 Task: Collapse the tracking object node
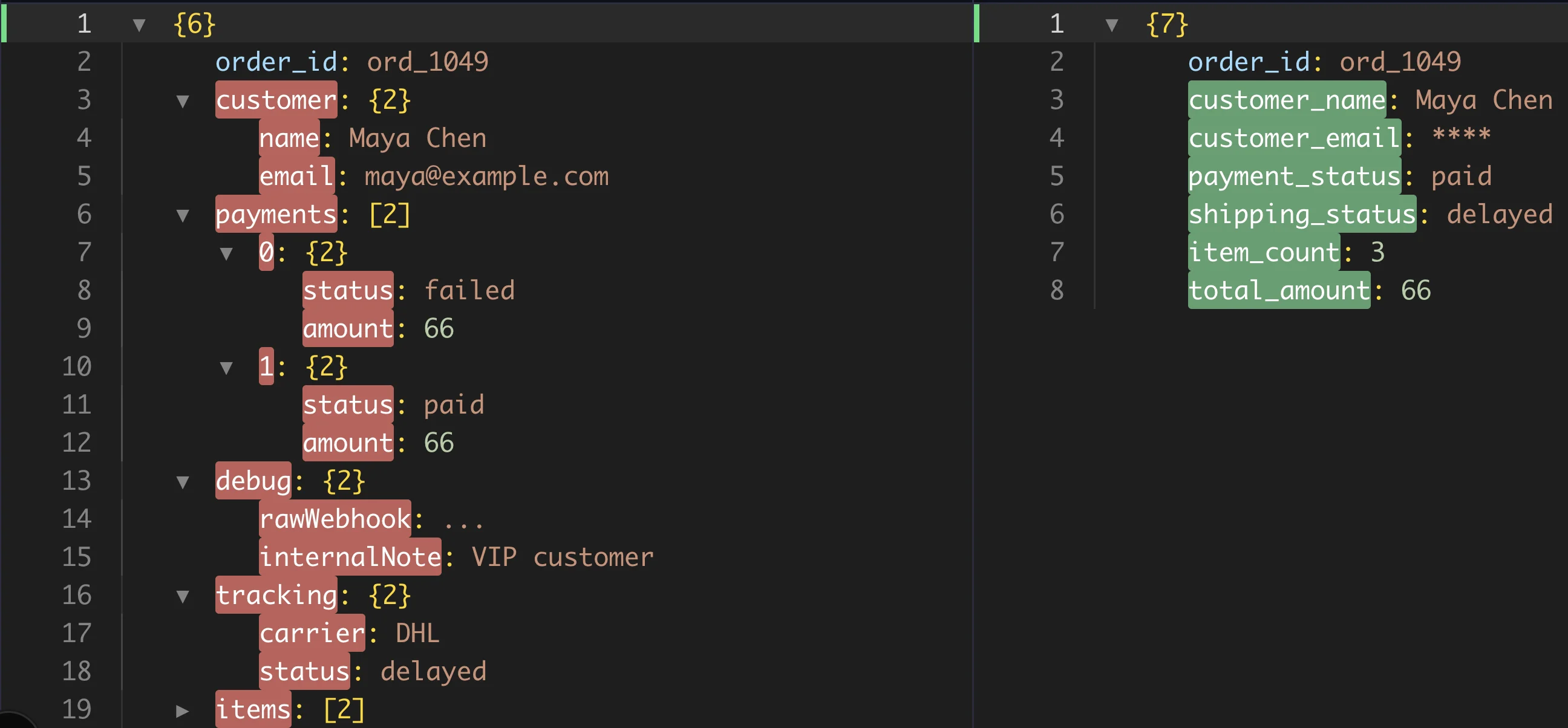182,595
